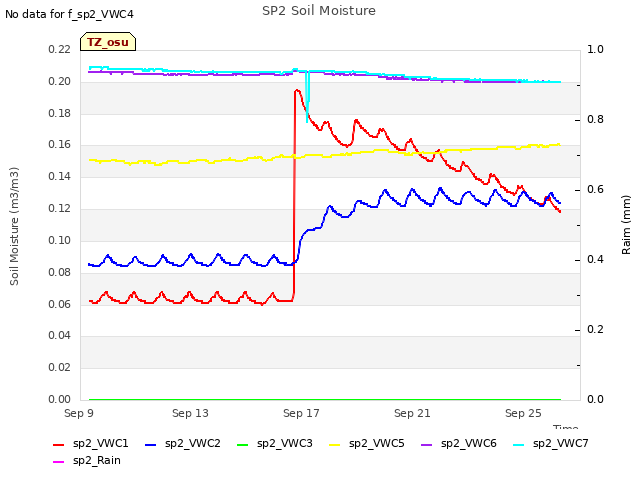The height and width of the screenshot is (480, 640).
Task: Click the 0.8 right axis value
Action: (x=595, y=120)
